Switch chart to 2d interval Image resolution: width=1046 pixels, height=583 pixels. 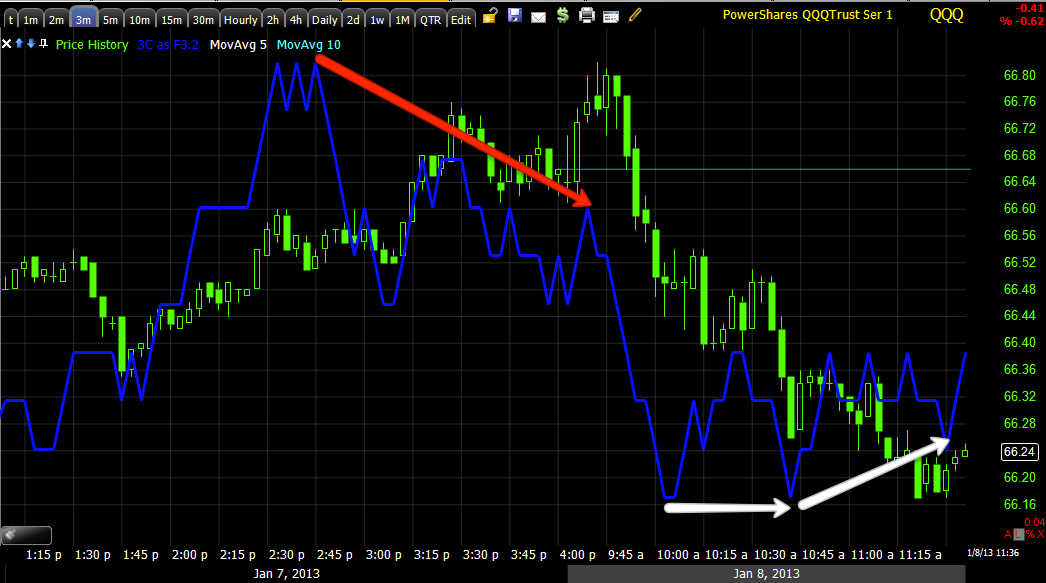click(354, 19)
